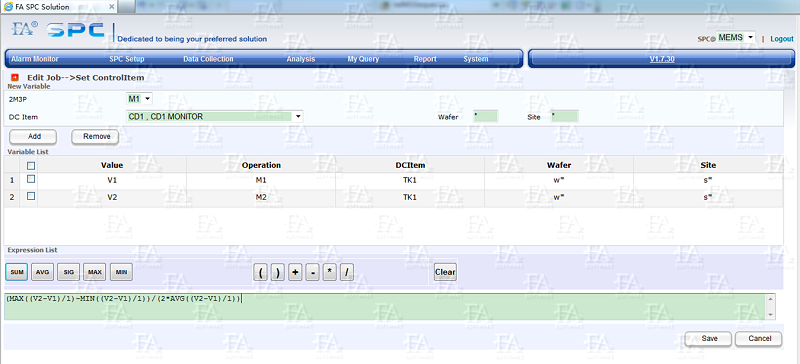Insert the plus operator

click(295, 273)
